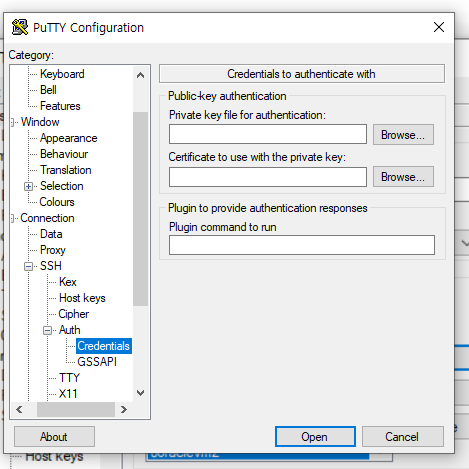Cancel the PuTTY configuration
This screenshot has height=469, width=469.
pyautogui.click(x=403, y=437)
